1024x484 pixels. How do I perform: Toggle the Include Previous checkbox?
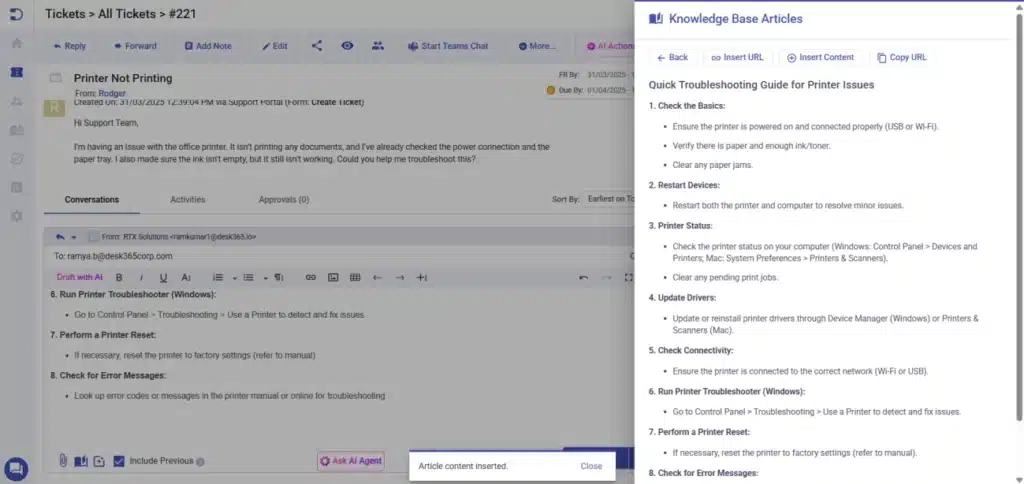click(119, 461)
